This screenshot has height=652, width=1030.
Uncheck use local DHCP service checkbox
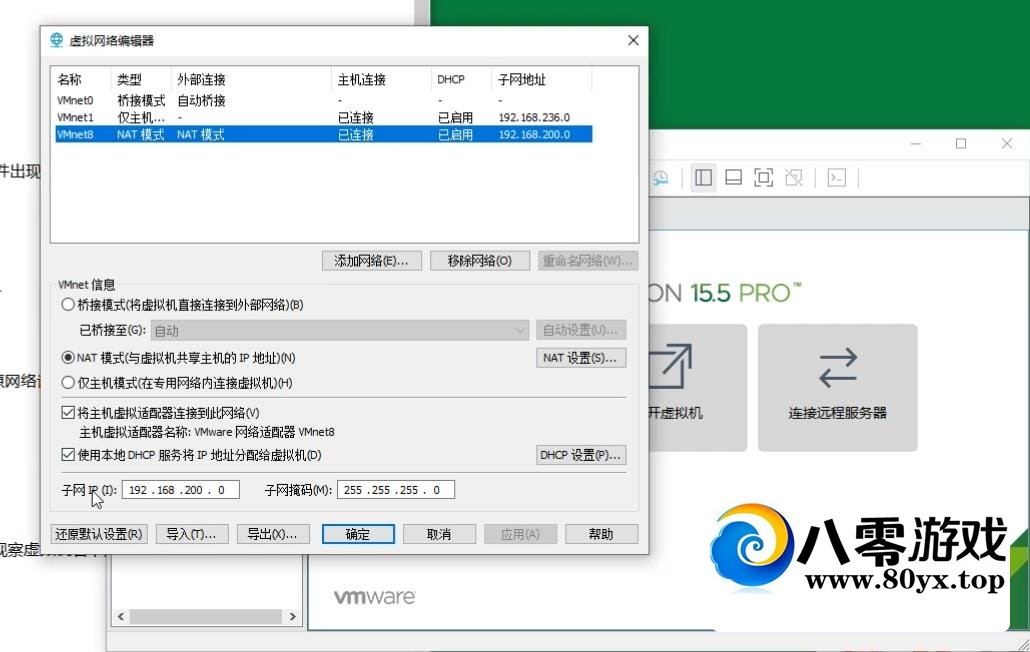[68, 454]
